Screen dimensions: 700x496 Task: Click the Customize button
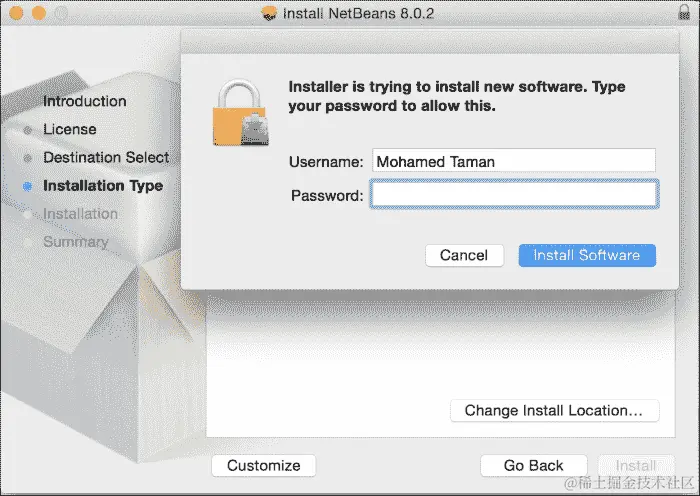264,466
